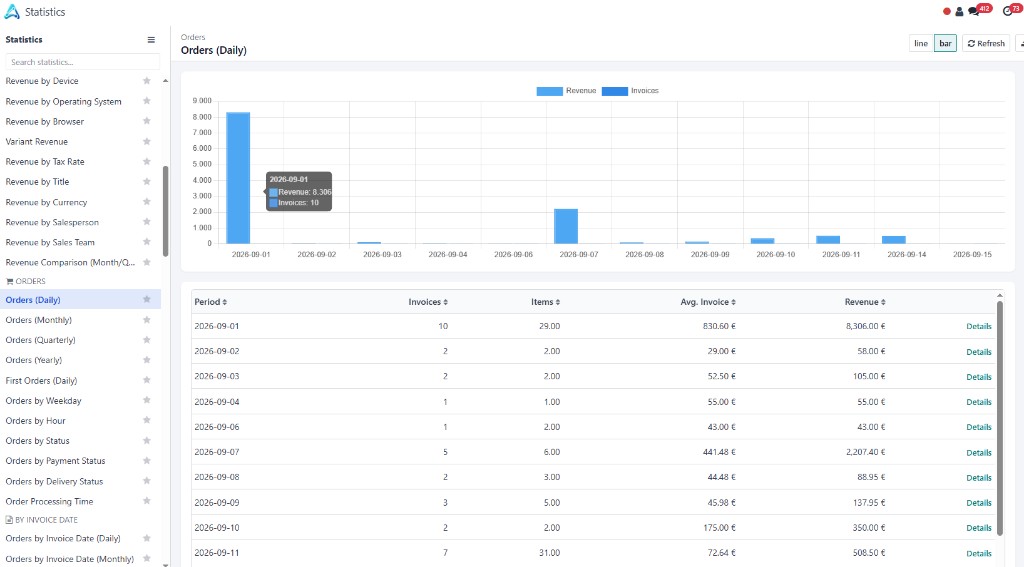1024x567 pixels.
Task: Favorite star for Variant Revenue
Action: [146, 141]
